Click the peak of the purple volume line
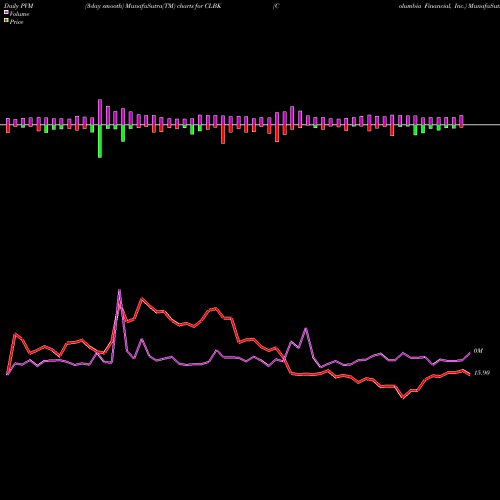Screen dimensions: 500x500 (x=120, y=290)
